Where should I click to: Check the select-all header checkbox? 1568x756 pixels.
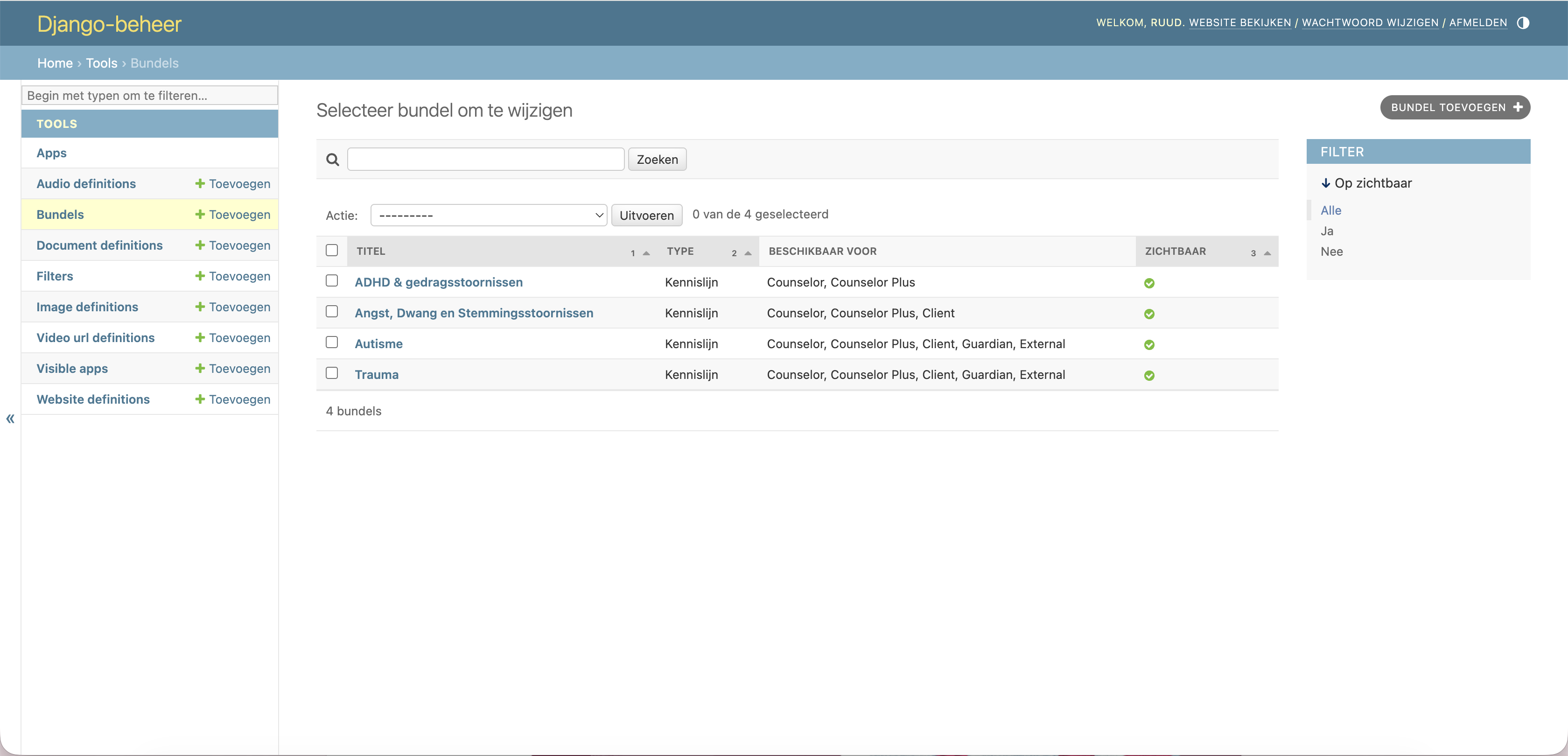click(x=332, y=250)
